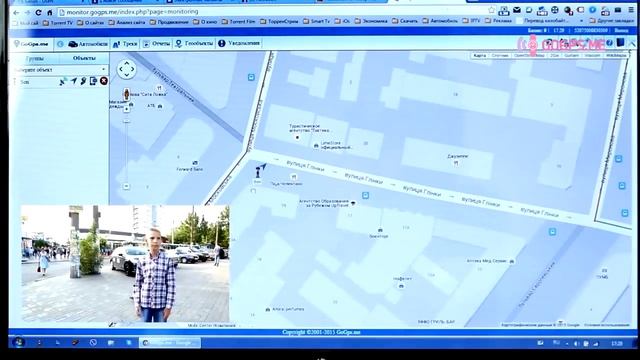Open the Уведомления menu
The height and width of the screenshot is (360, 640).
click(x=239, y=43)
